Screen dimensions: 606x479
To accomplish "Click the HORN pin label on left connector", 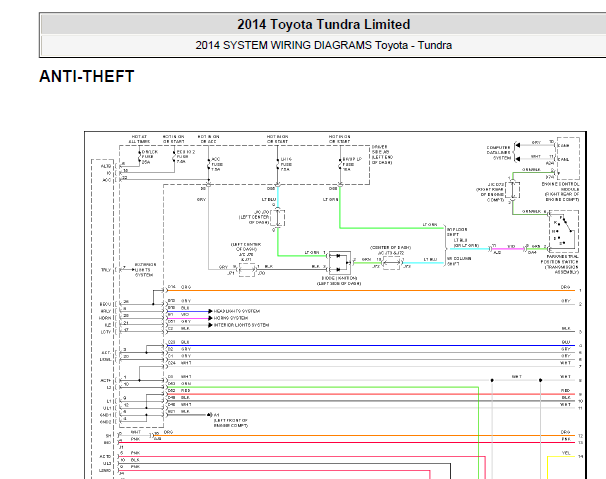I will [105, 318].
